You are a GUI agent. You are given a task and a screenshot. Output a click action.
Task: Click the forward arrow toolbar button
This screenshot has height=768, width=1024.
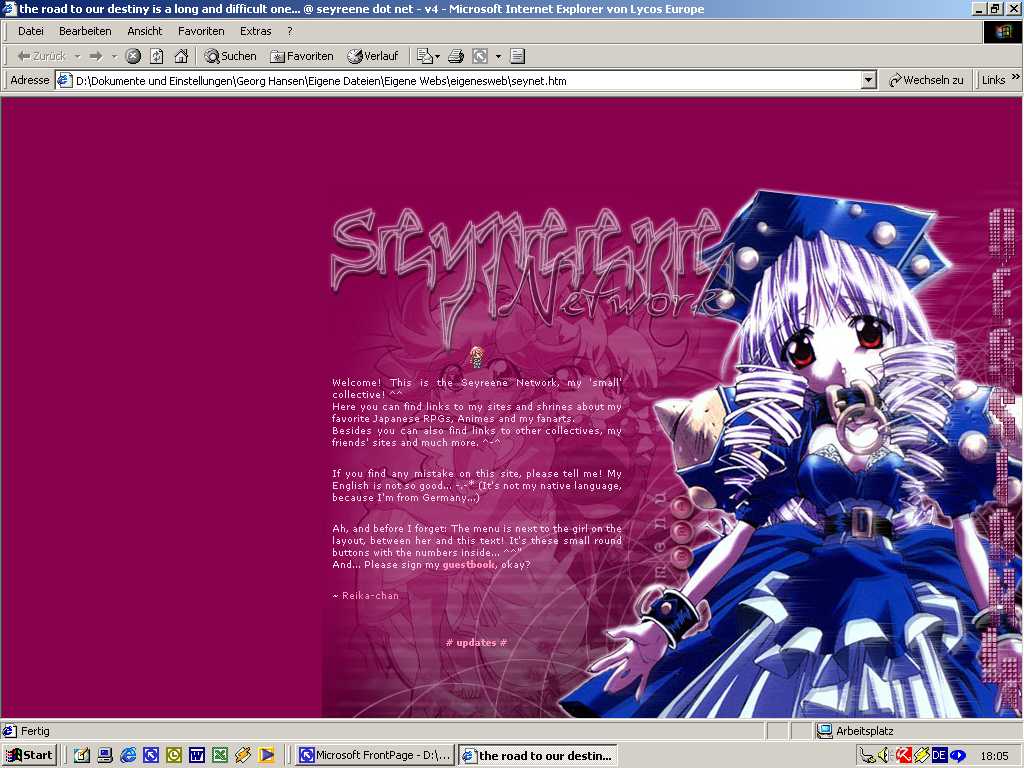click(96, 56)
